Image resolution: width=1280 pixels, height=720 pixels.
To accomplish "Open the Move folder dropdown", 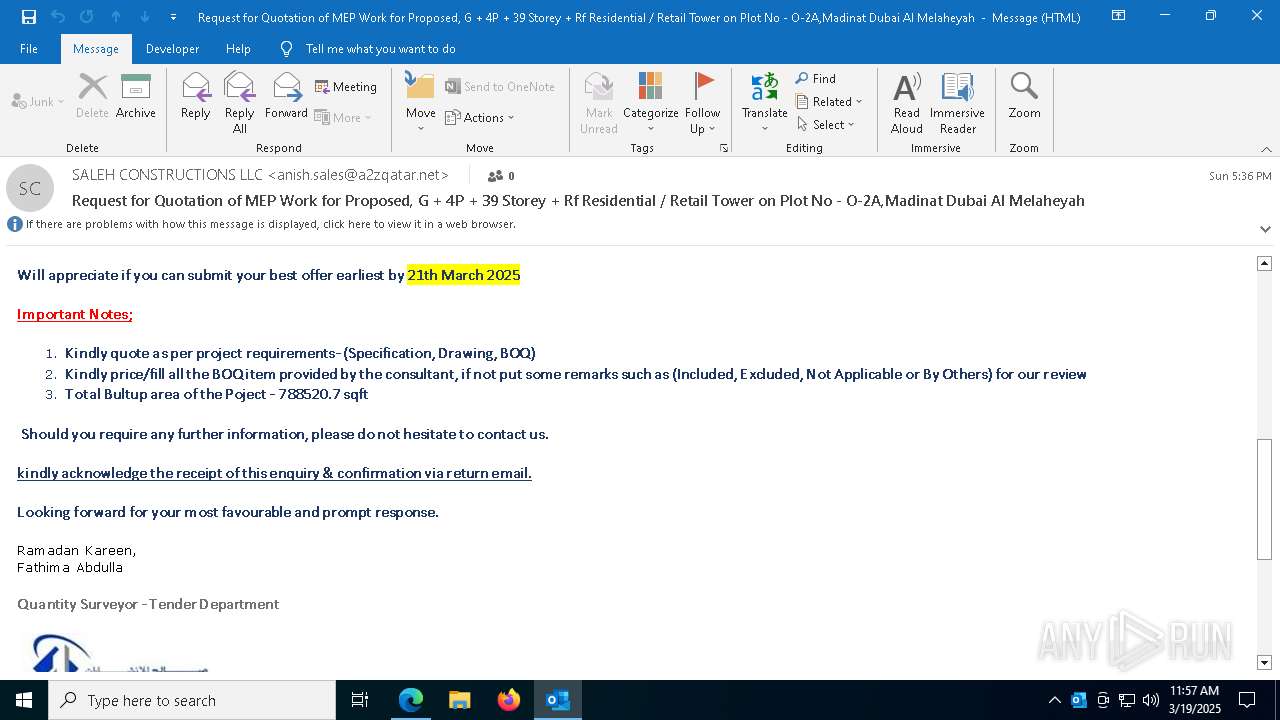I will pyautogui.click(x=421, y=103).
